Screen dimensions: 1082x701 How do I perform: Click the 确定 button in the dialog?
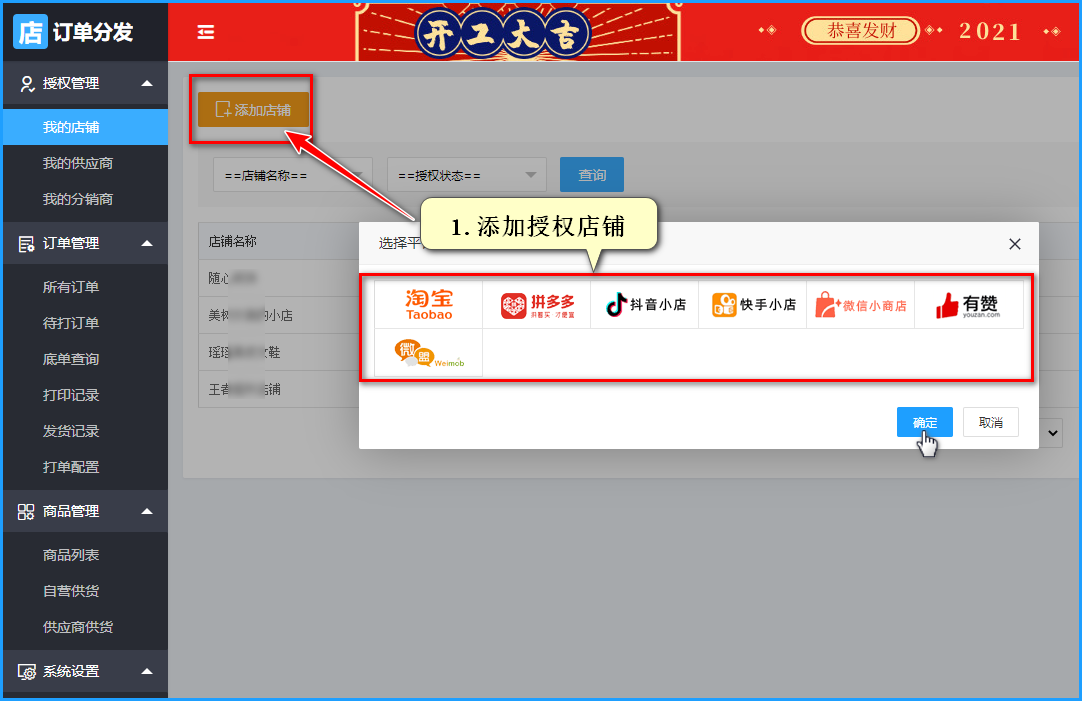924,422
